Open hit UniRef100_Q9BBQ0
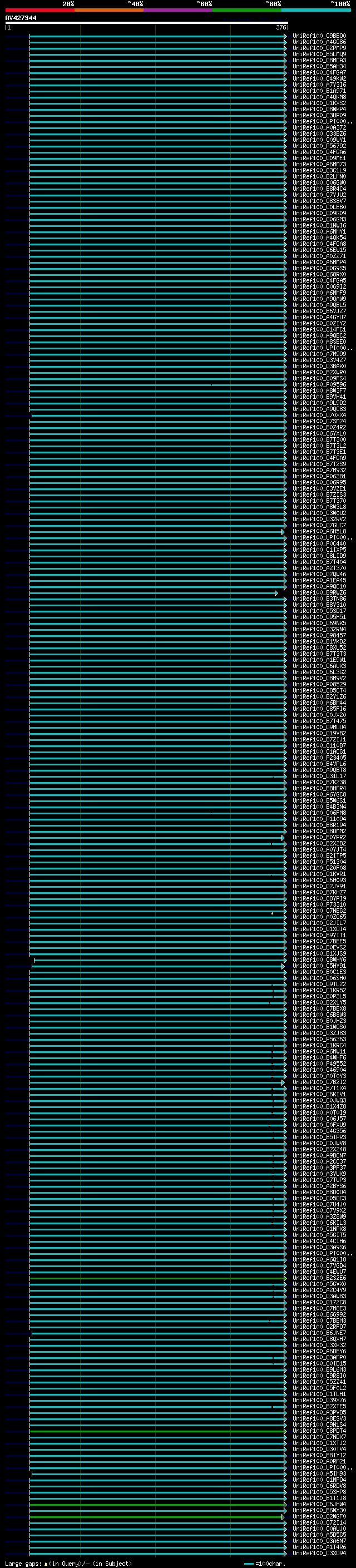The height and width of the screenshot is (1568, 356). 319,36
